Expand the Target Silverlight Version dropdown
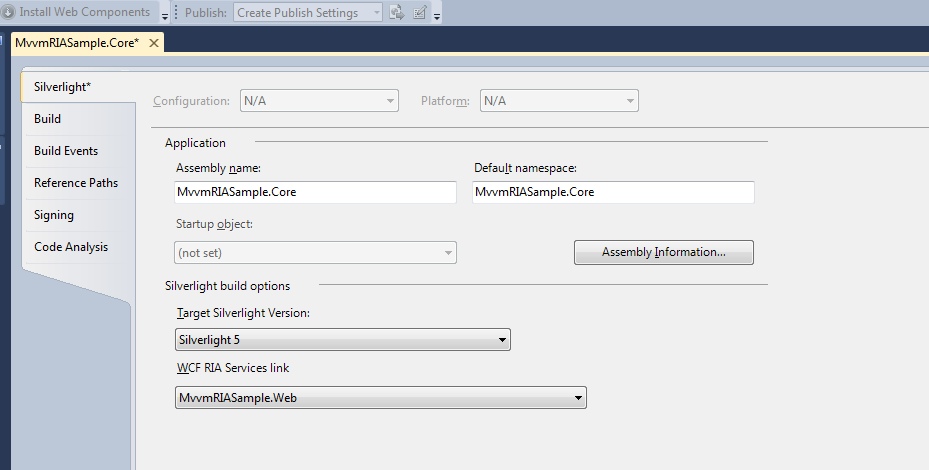 coord(342,340)
